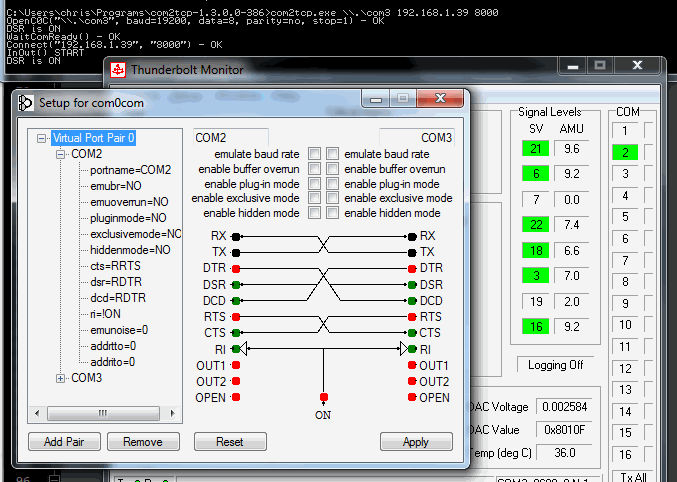Click the COM2 CTS green pin
Screen dimensions: 677x482
[x=236, y=333]
